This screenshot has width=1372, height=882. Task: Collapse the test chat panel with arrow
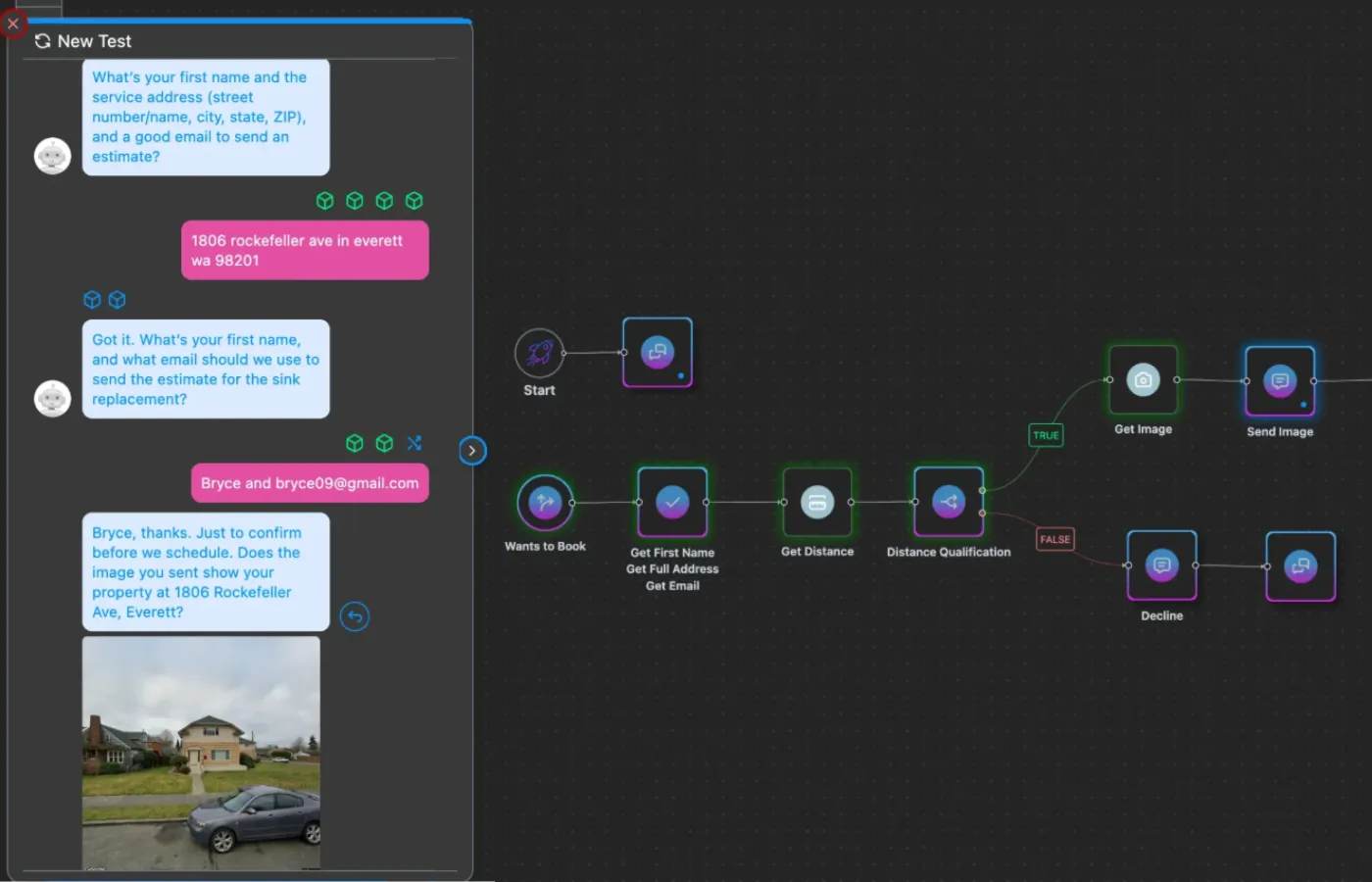[x=472, y=451]
